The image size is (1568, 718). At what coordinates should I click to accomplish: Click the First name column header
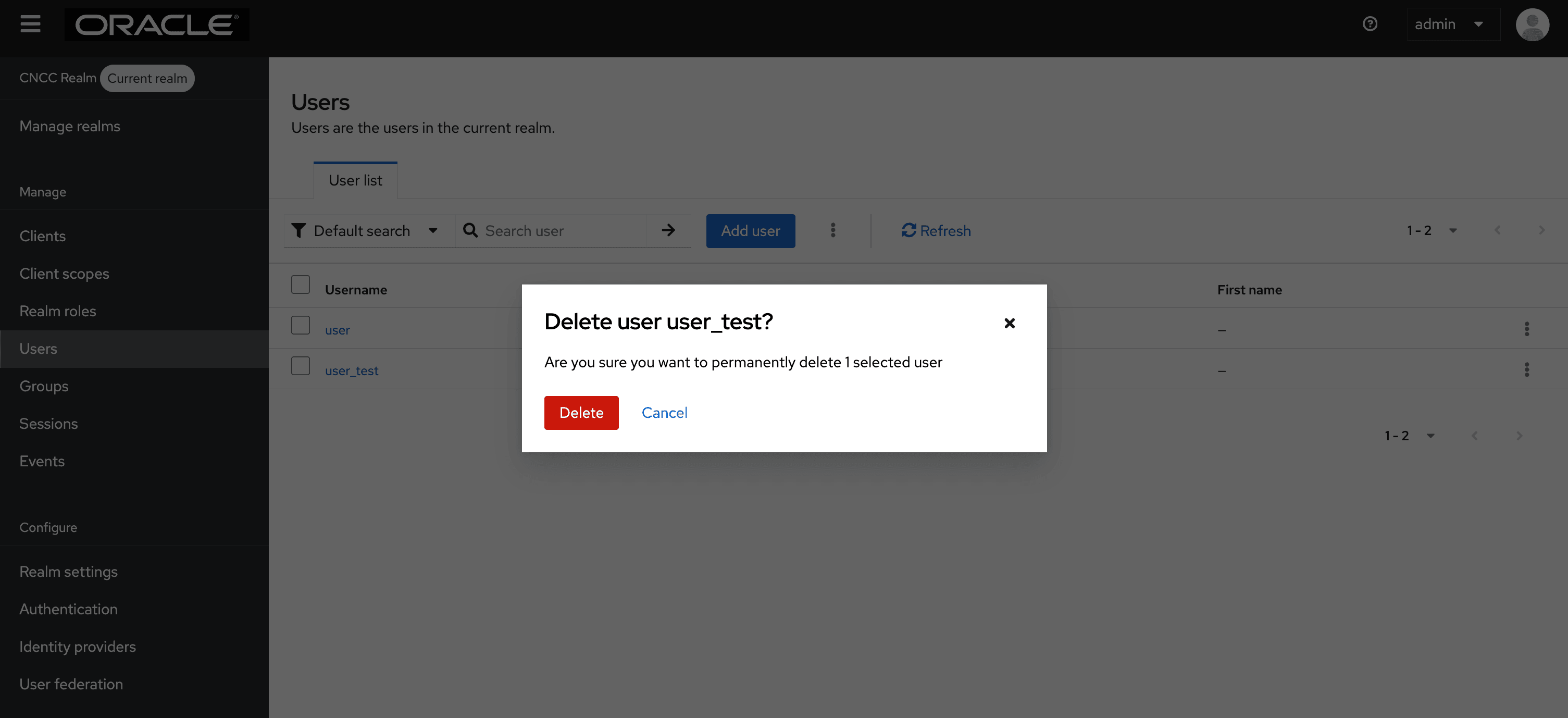click(1250, 290)
